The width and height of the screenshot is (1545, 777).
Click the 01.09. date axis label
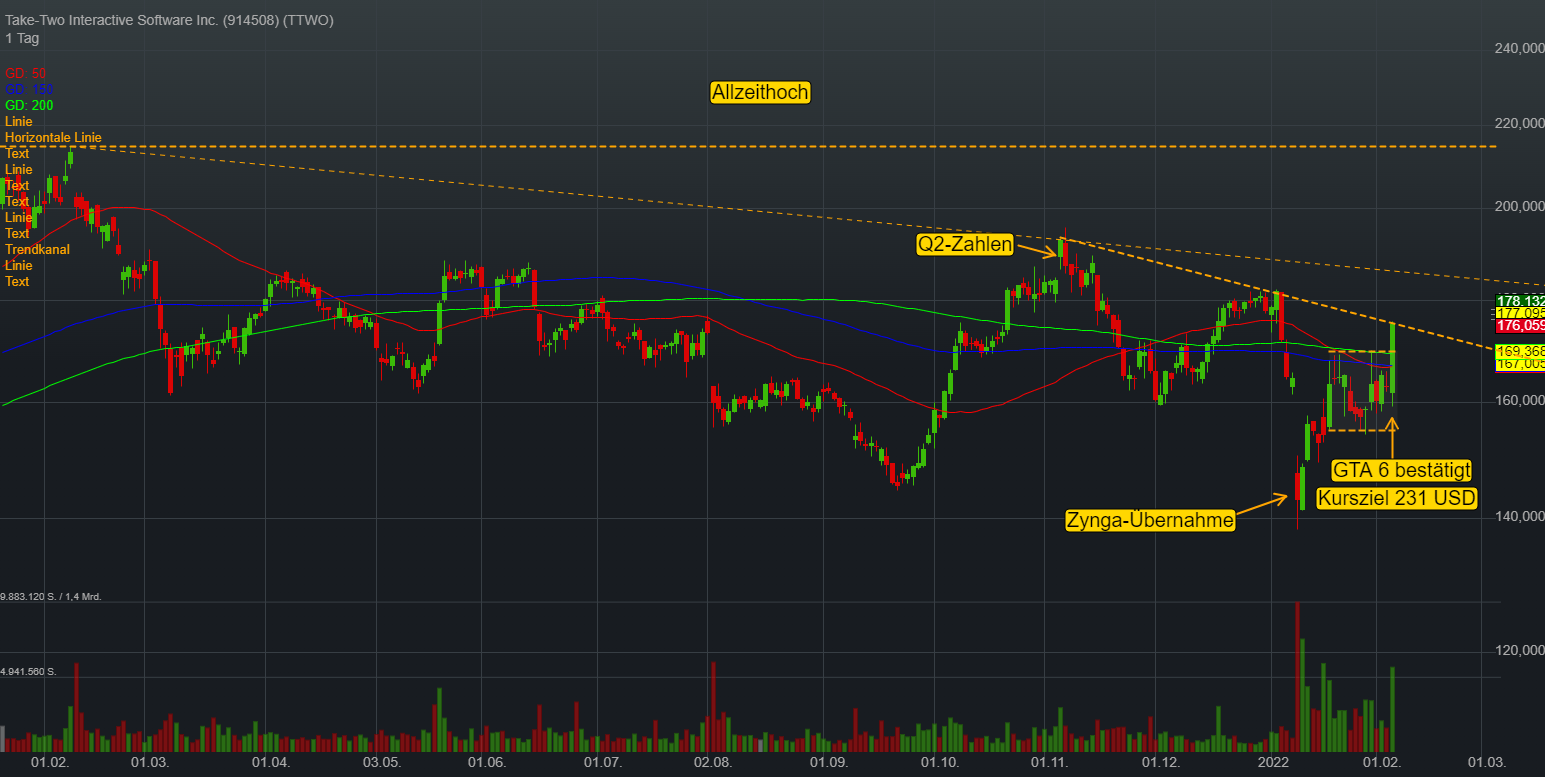(x=829, y=763)
